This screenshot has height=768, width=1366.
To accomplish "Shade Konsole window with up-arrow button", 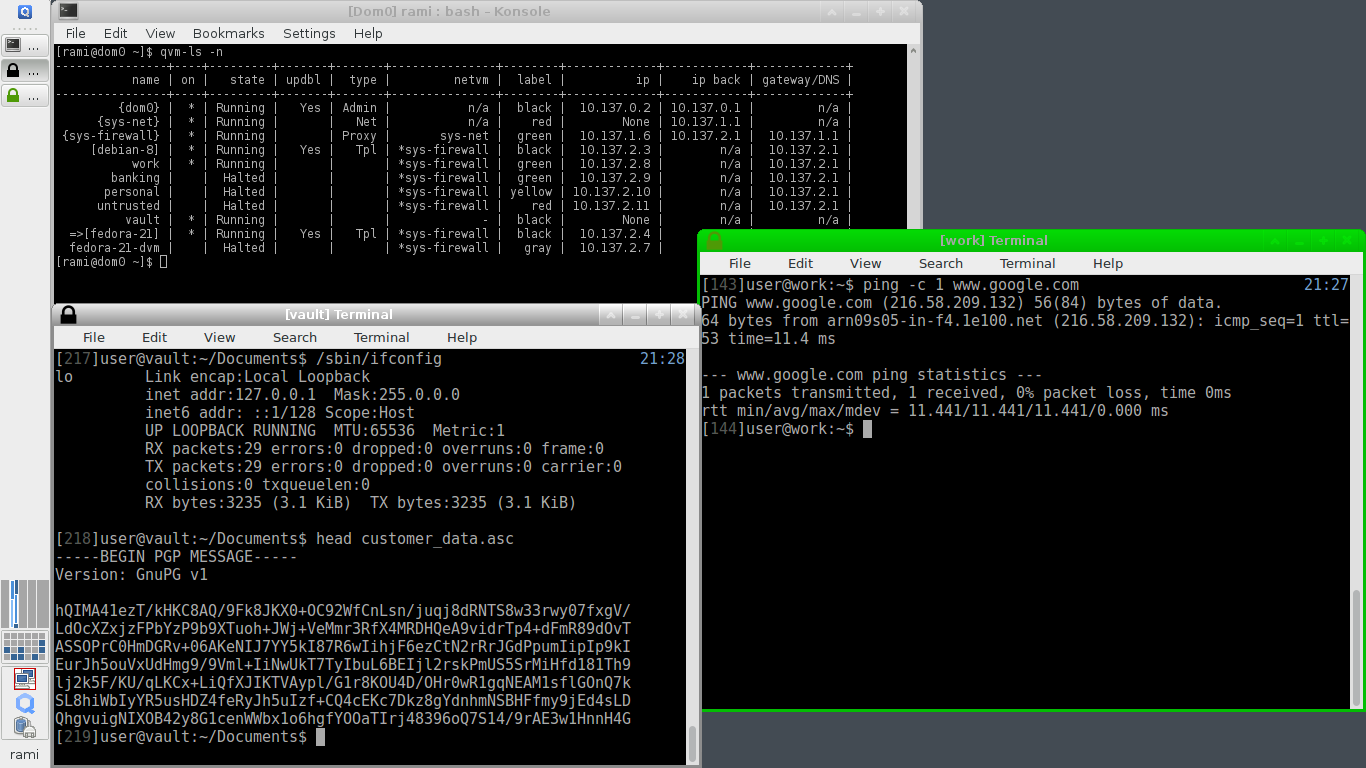I will click(831, 11).
